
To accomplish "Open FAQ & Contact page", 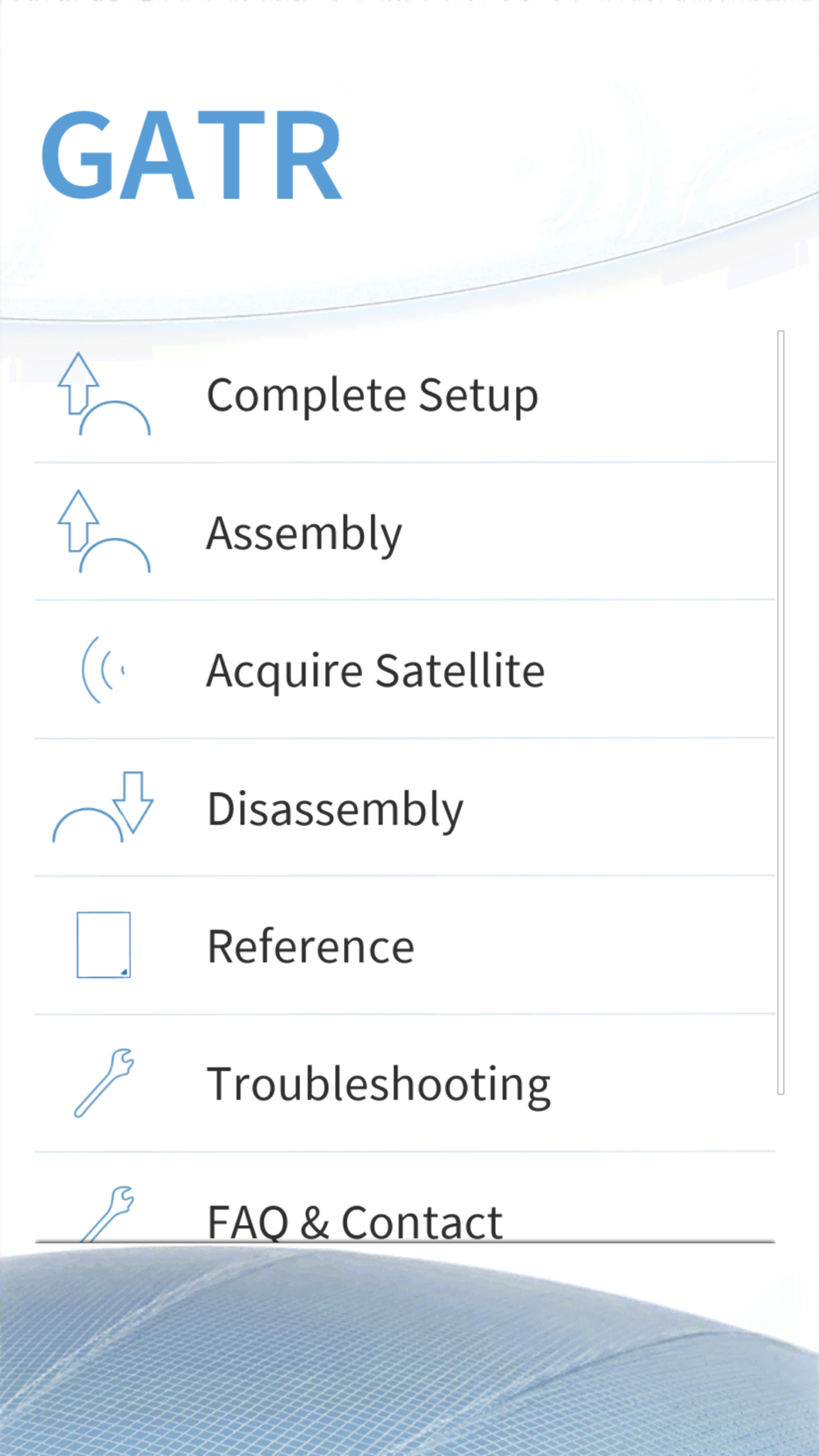I will click(405, 1198).
